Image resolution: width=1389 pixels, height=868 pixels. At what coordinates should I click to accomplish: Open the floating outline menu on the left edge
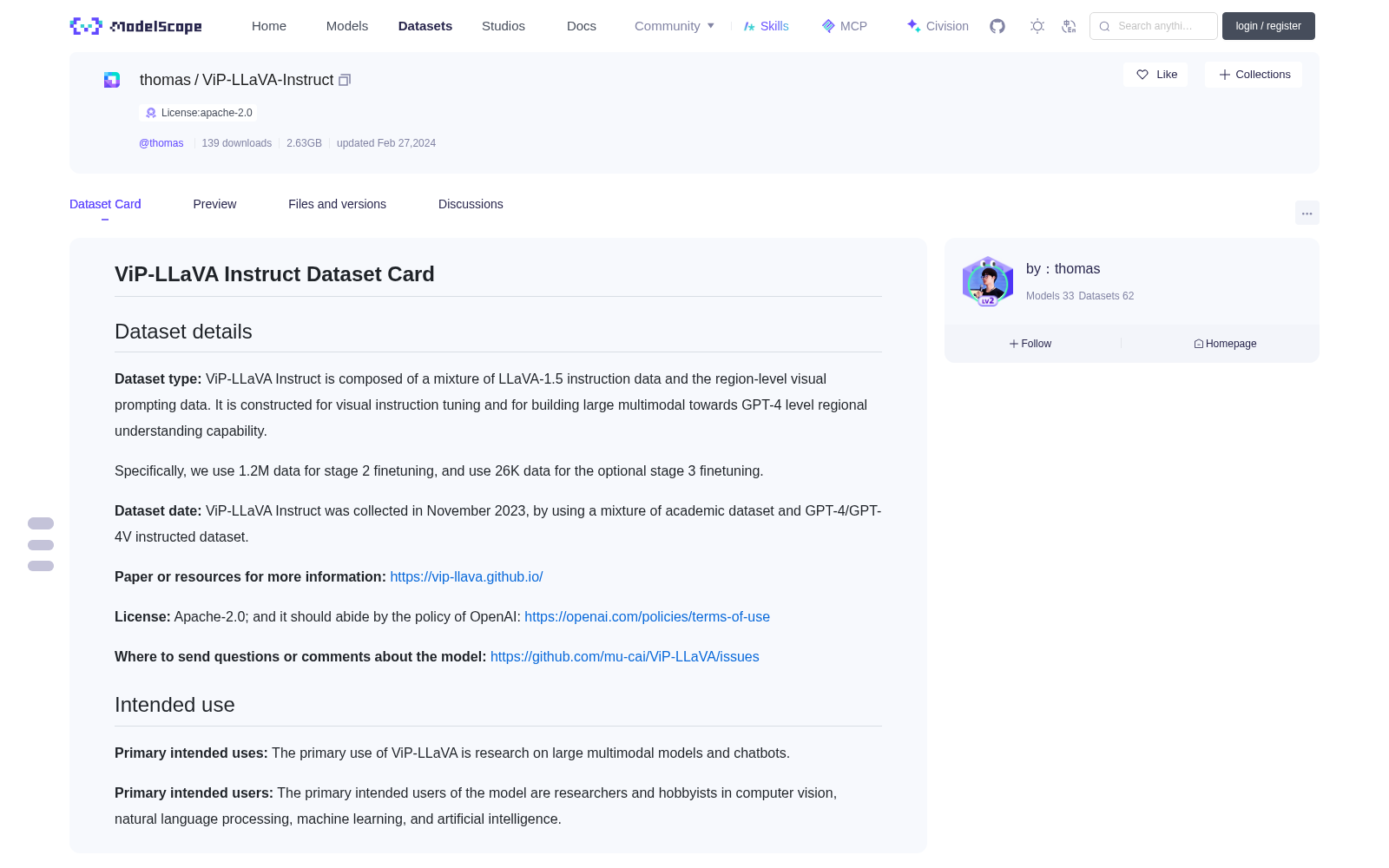(41, 544)
